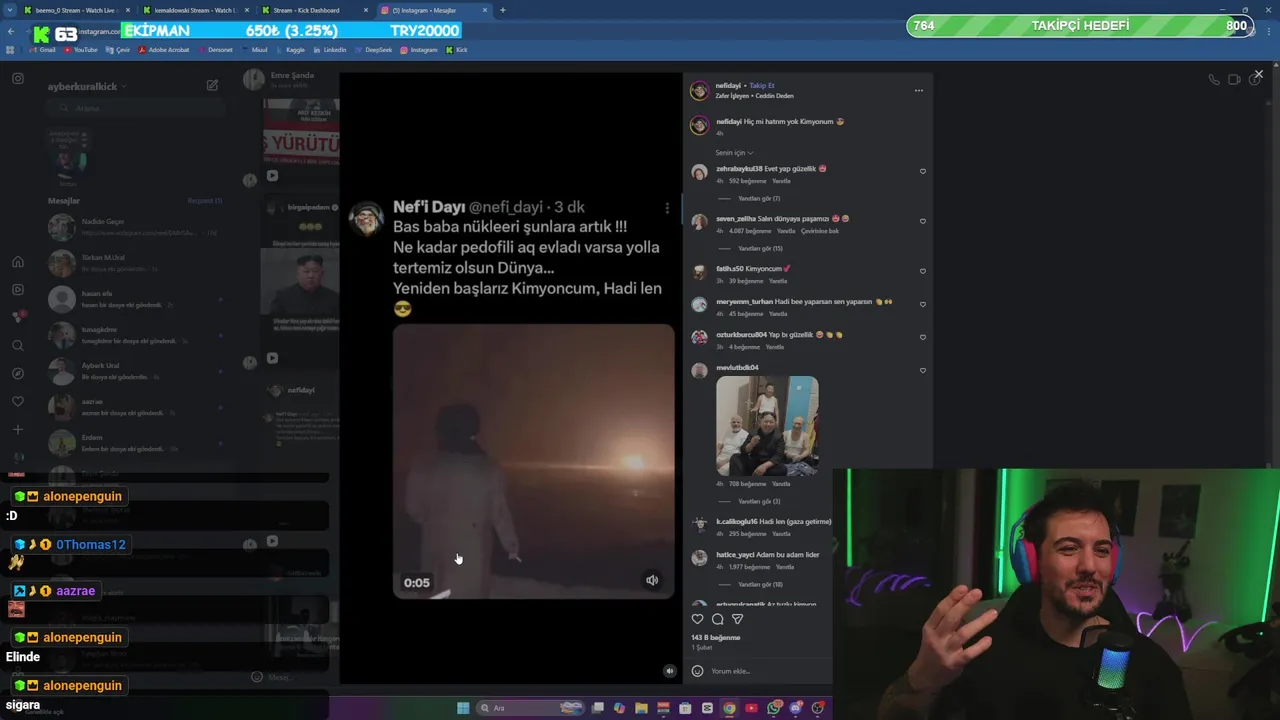Open Chrome from the Windows taskbar

(729, 708)
